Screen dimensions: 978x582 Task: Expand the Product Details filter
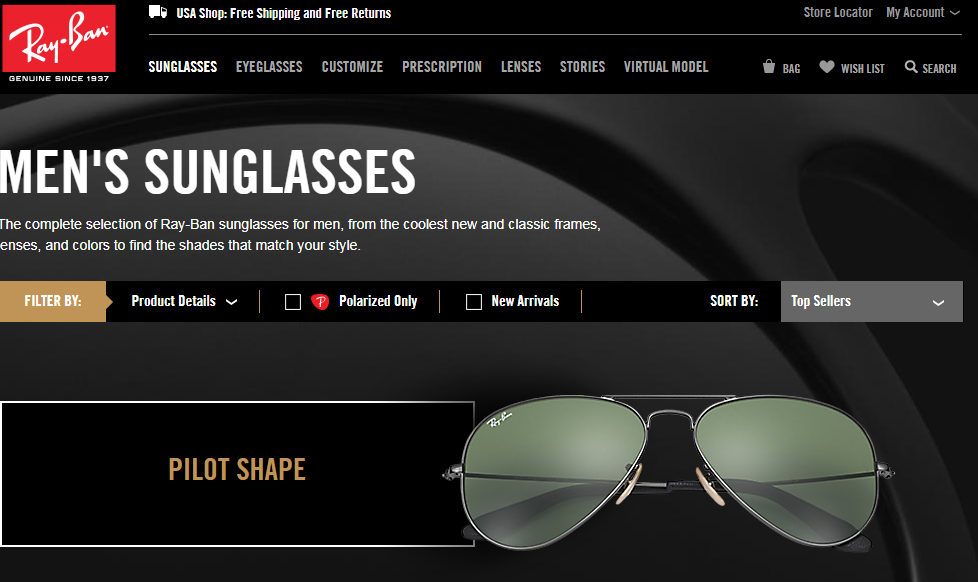(x=184, y=301)
